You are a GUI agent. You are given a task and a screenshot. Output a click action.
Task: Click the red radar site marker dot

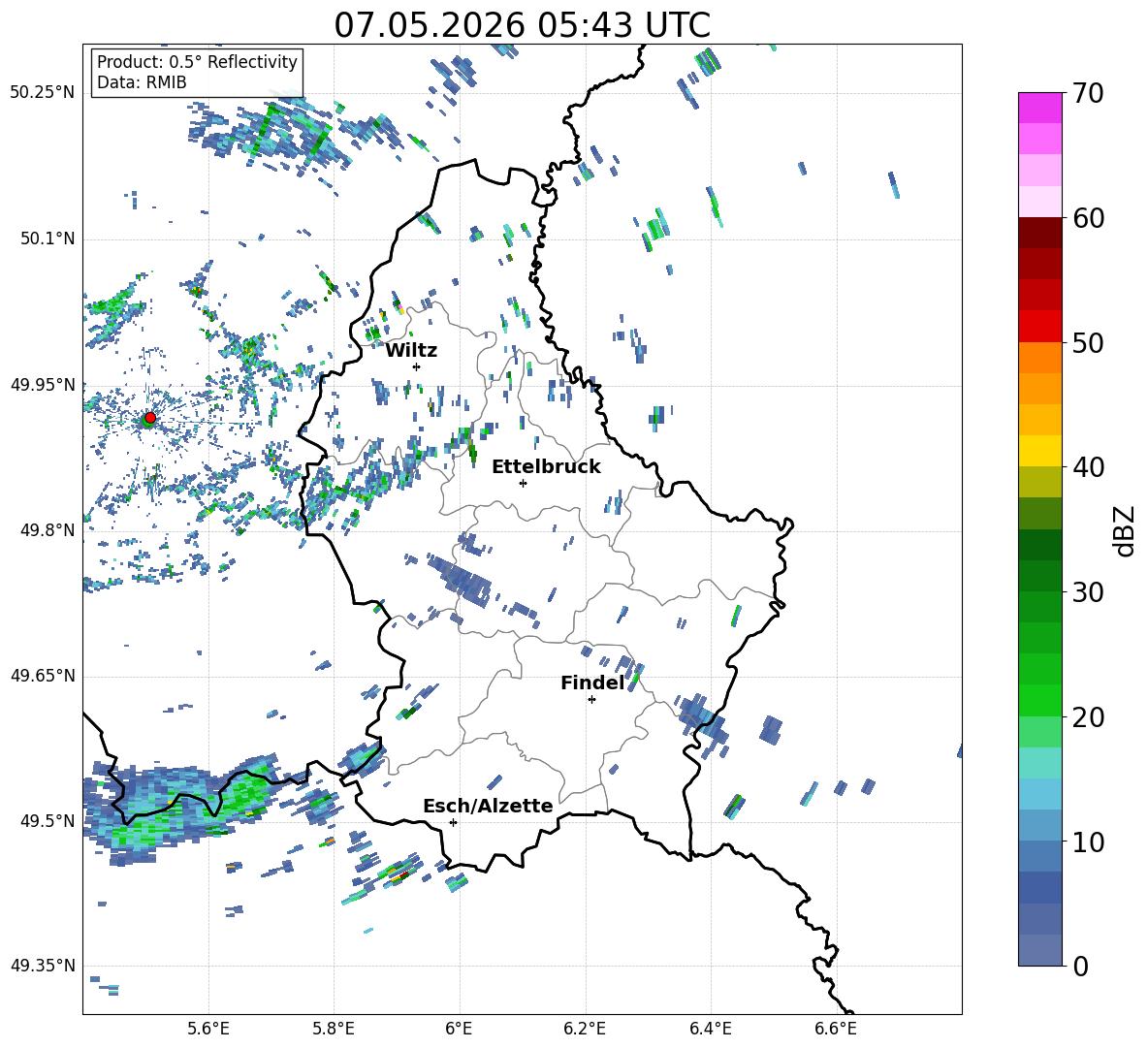[150, 417]
